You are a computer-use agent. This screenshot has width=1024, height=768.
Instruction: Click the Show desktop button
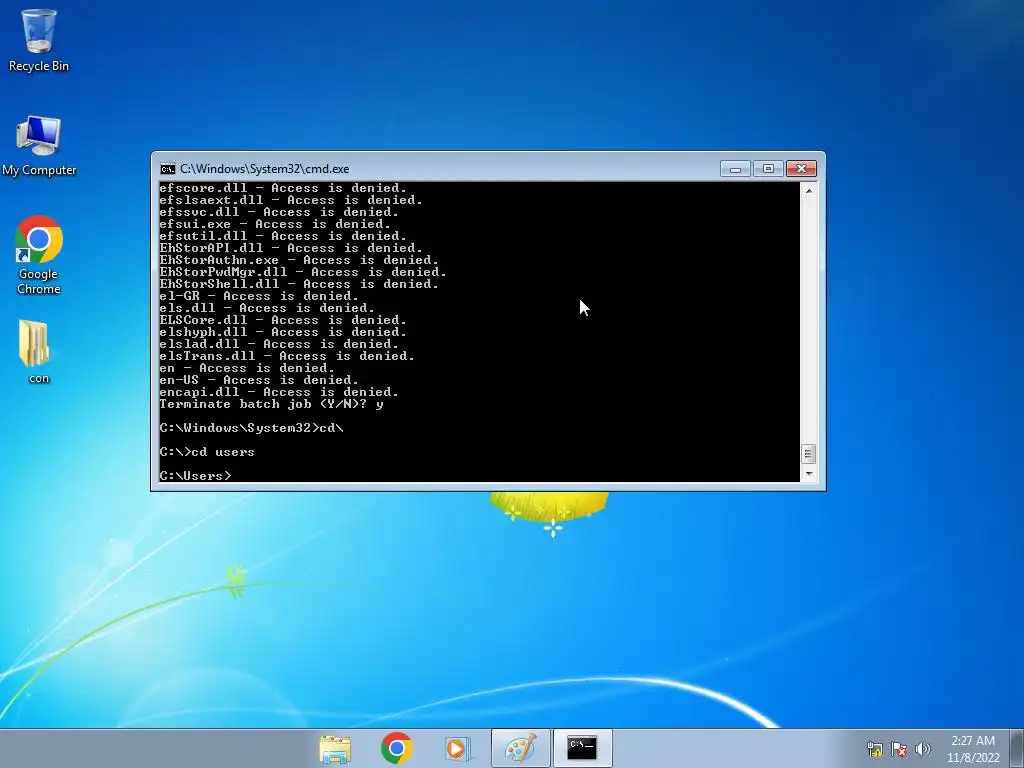pyautogui.click(x=1016, y=748)
